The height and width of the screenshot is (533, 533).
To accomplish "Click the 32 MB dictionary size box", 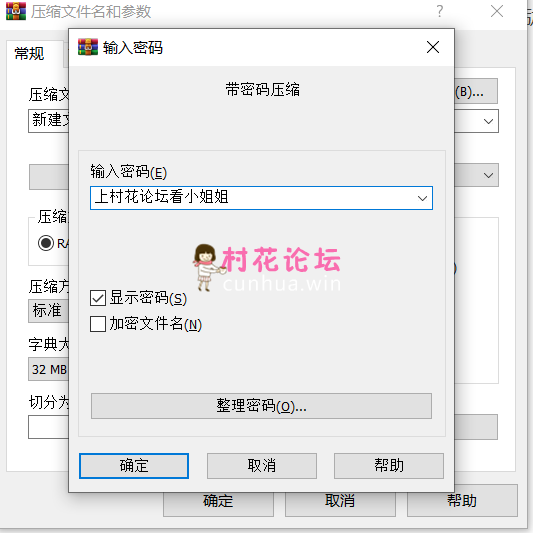I will click(48, 369).
